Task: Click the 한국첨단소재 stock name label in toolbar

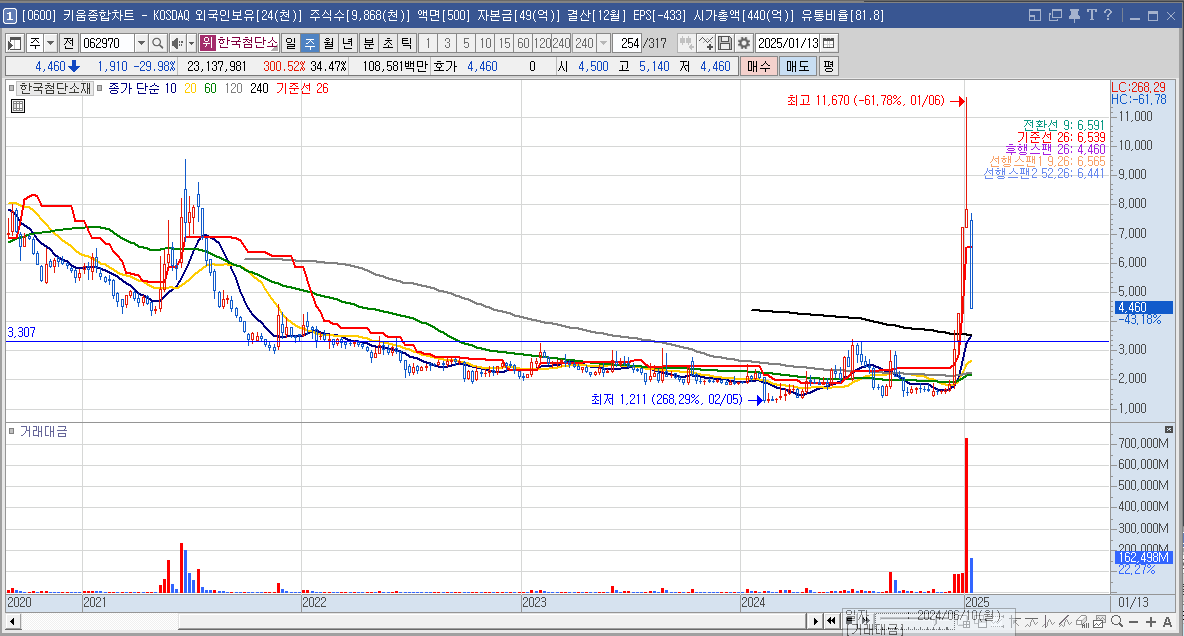Action: (248, 44)
